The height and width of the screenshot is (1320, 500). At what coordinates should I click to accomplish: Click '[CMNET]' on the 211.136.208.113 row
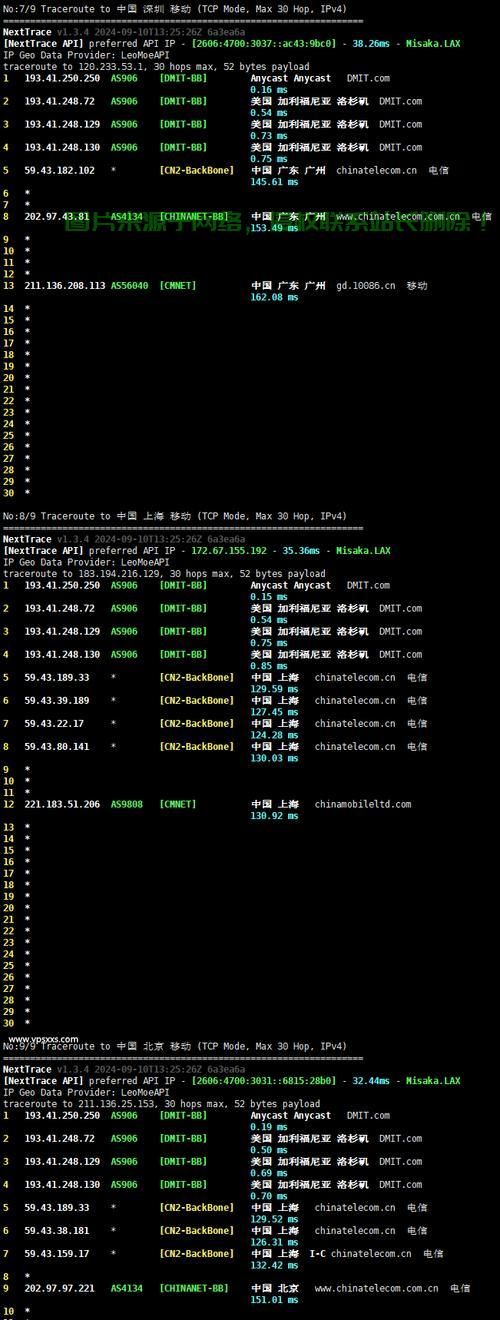(x=178, y=285)
